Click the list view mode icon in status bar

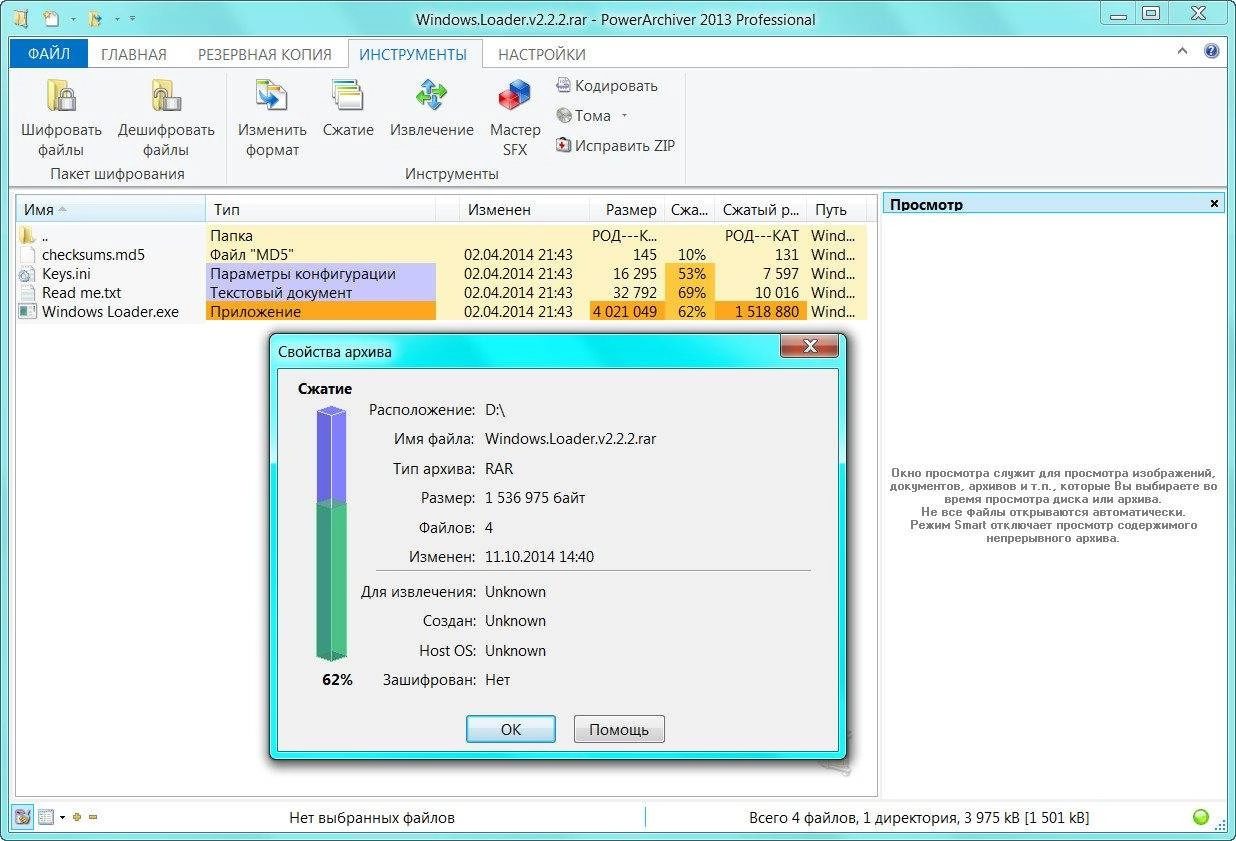point(45,817)
